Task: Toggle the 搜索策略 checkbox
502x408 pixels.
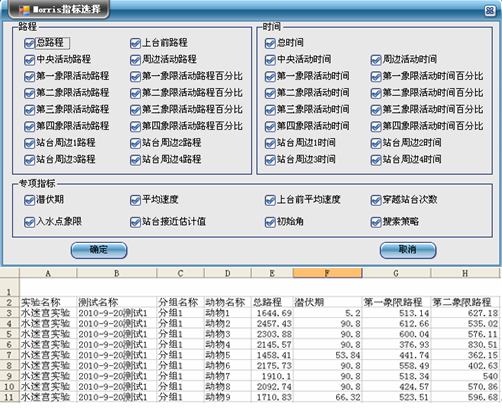Action: click(x=376, y=222)
